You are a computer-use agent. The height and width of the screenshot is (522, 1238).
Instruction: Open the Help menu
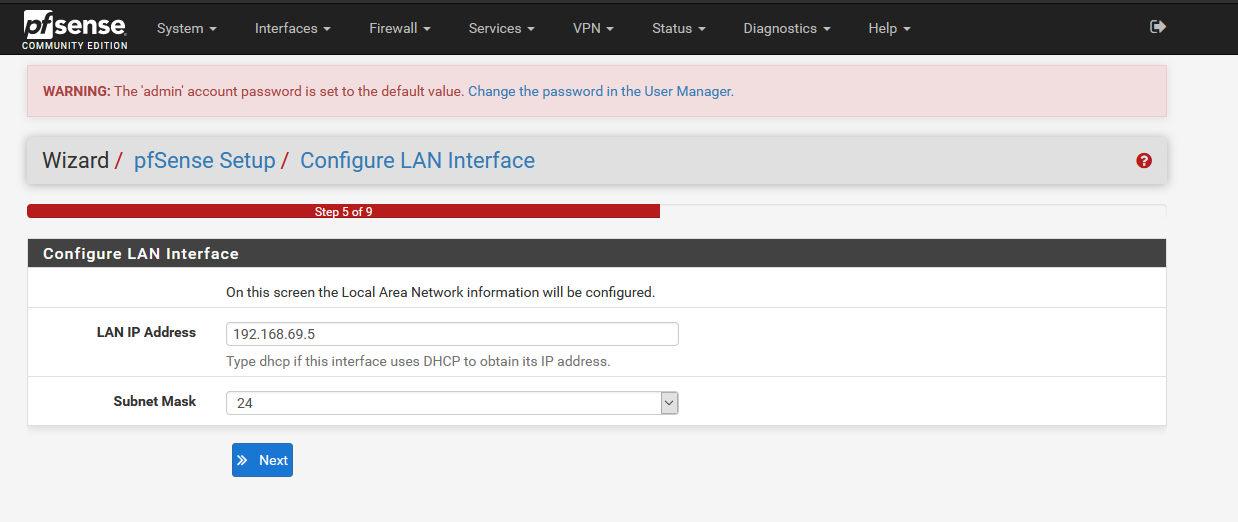click(x=890, y=28)
